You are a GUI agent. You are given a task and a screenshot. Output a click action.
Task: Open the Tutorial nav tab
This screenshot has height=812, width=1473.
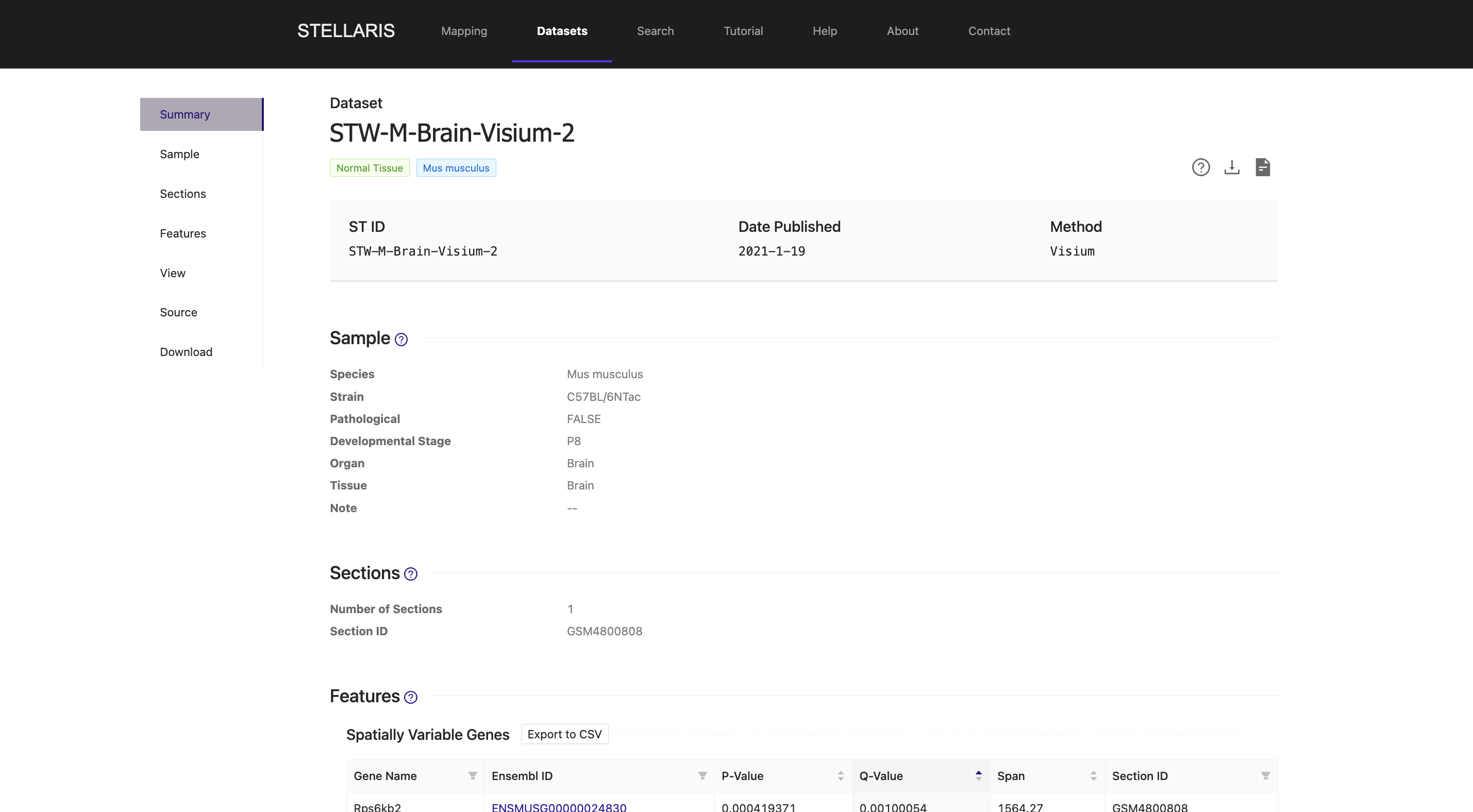743,31
